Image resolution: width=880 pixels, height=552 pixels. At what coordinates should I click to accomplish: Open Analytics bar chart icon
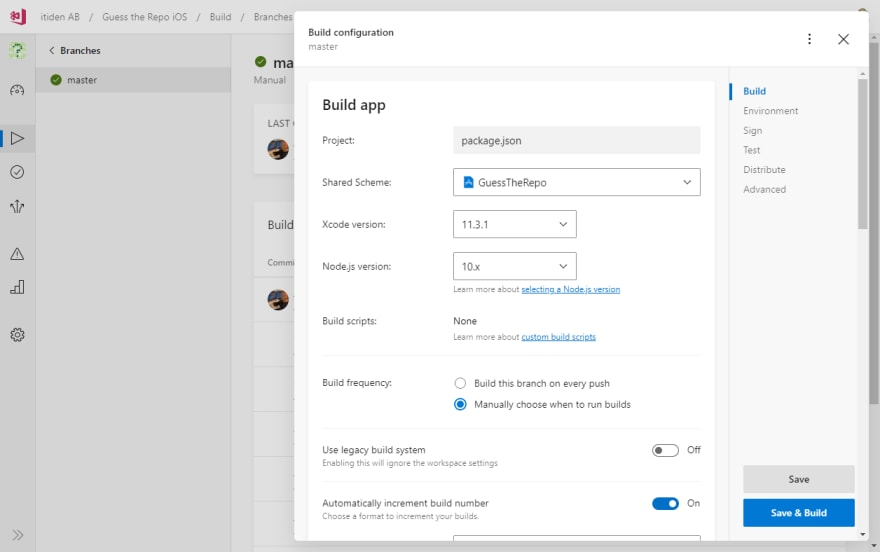[x=17, y=287]
